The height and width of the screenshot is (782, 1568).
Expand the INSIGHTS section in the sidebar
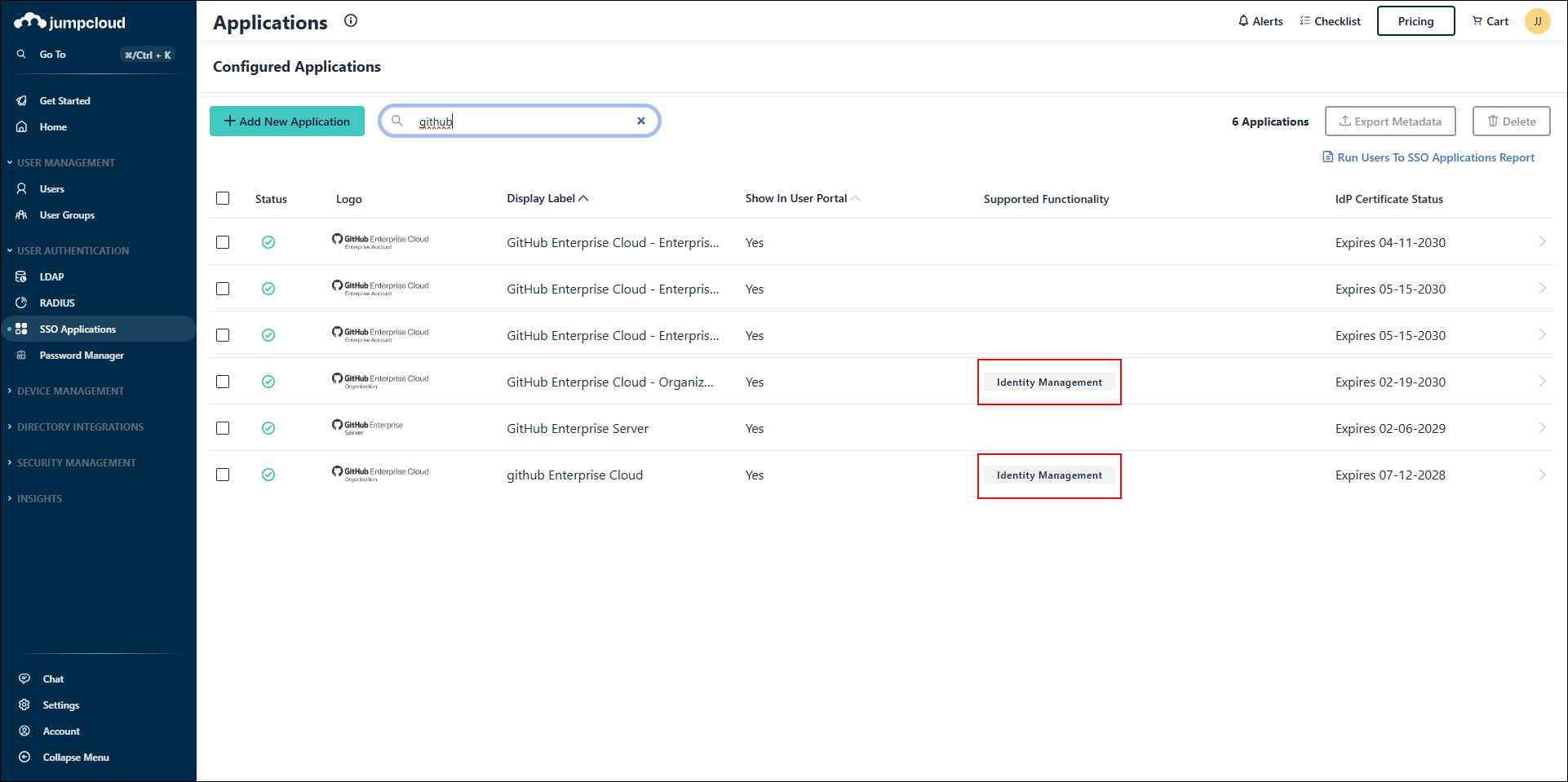point(39,498)
